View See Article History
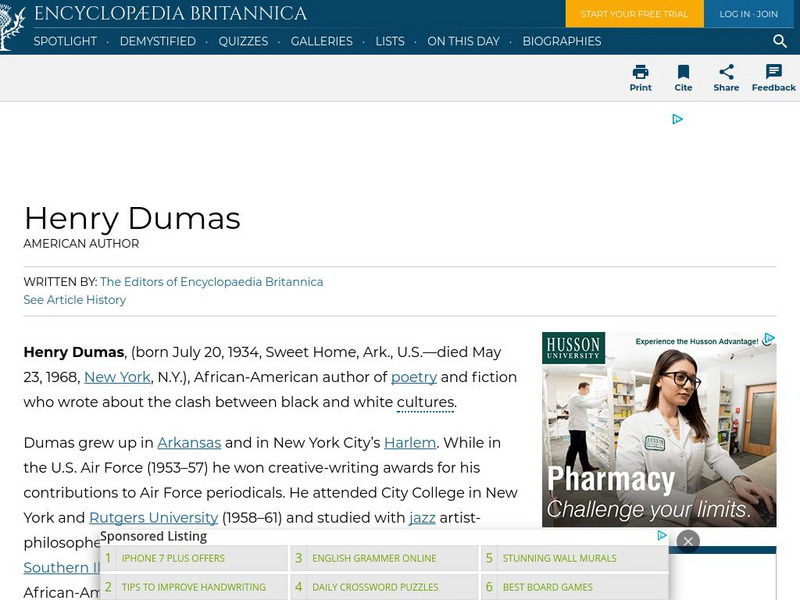 75,300
